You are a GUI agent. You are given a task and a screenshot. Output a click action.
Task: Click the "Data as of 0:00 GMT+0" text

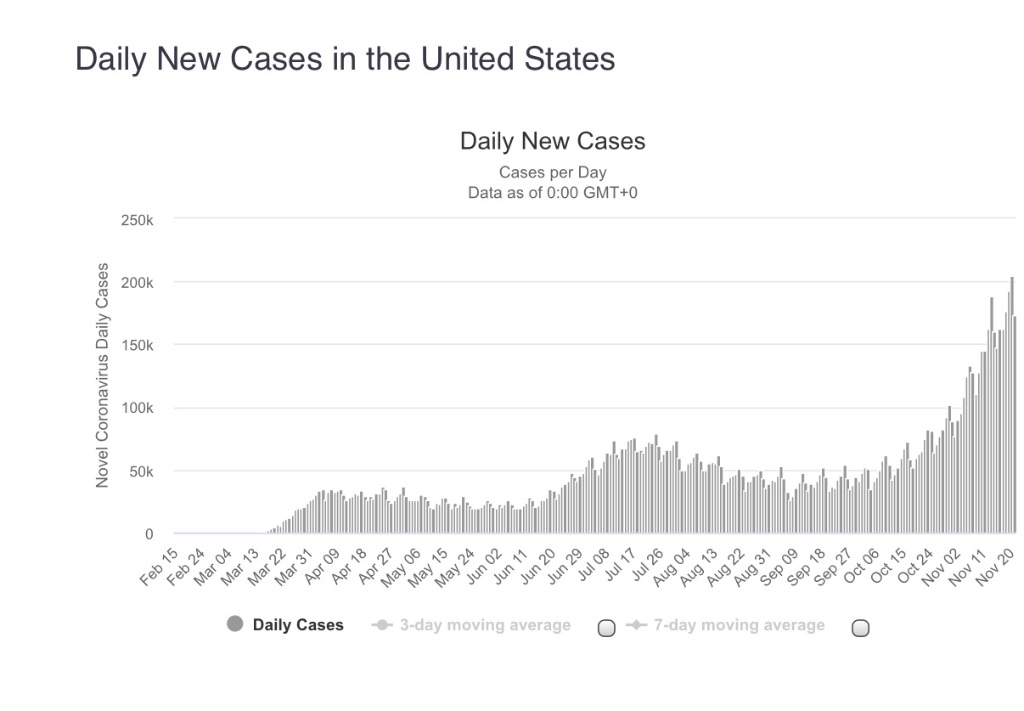pos(552,191)
